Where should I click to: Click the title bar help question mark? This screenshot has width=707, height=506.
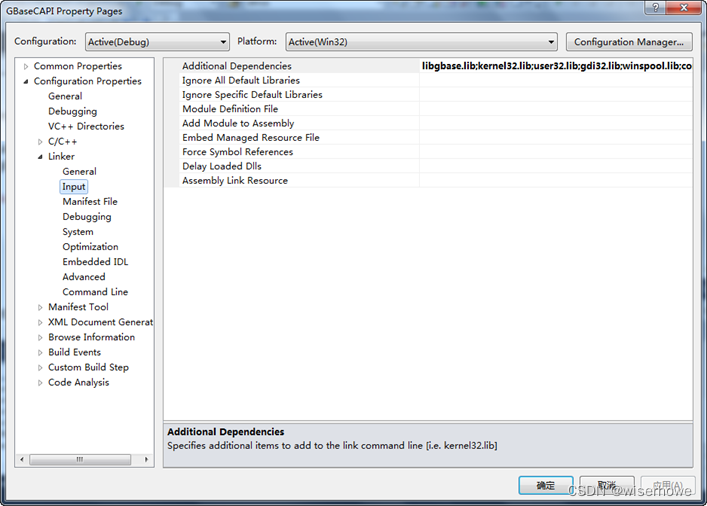click(x=655, y=8)
